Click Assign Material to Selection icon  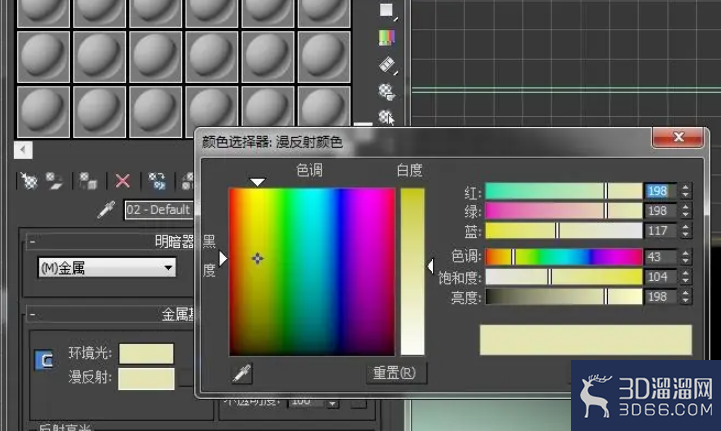click(88, 181)
